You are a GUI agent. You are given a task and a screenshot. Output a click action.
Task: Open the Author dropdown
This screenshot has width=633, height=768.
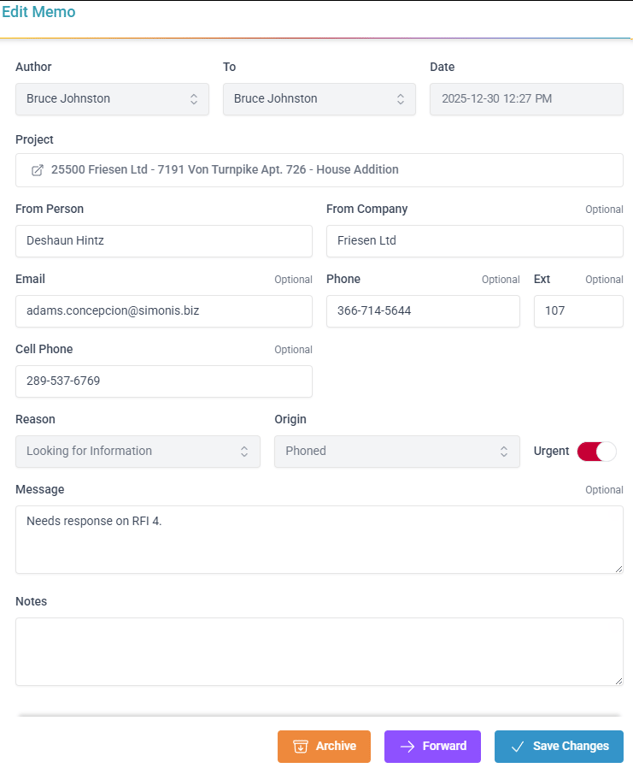[112, 99]
